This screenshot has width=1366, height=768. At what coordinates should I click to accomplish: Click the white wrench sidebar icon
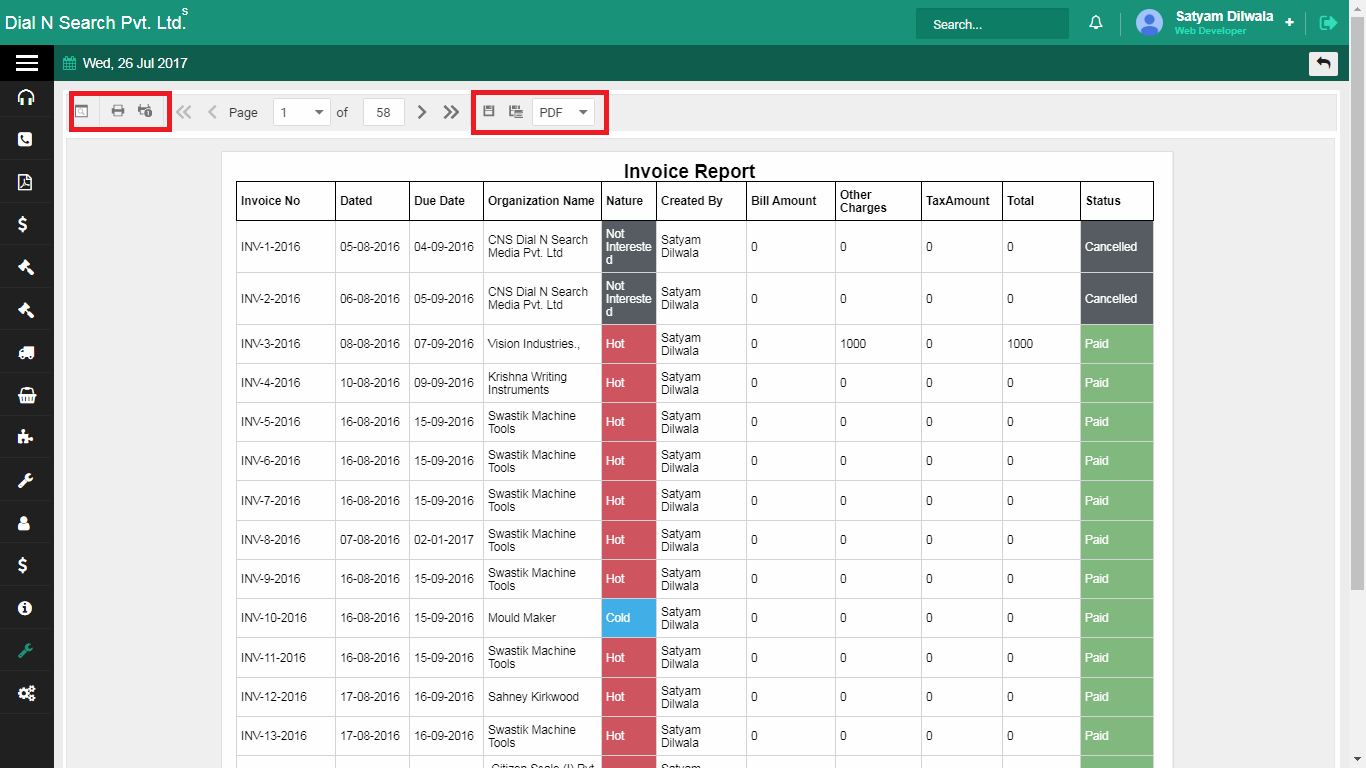click(x=26, y=480)
